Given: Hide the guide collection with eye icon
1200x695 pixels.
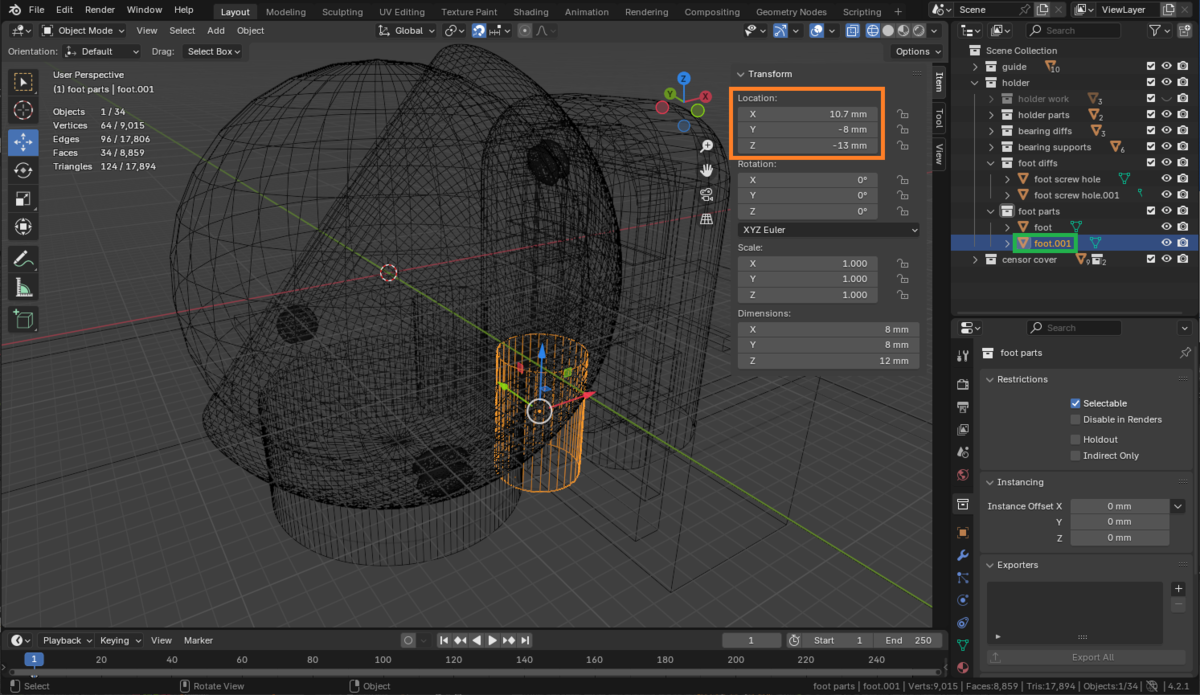Looking at the screenshot, I should tap(1166, 67).
